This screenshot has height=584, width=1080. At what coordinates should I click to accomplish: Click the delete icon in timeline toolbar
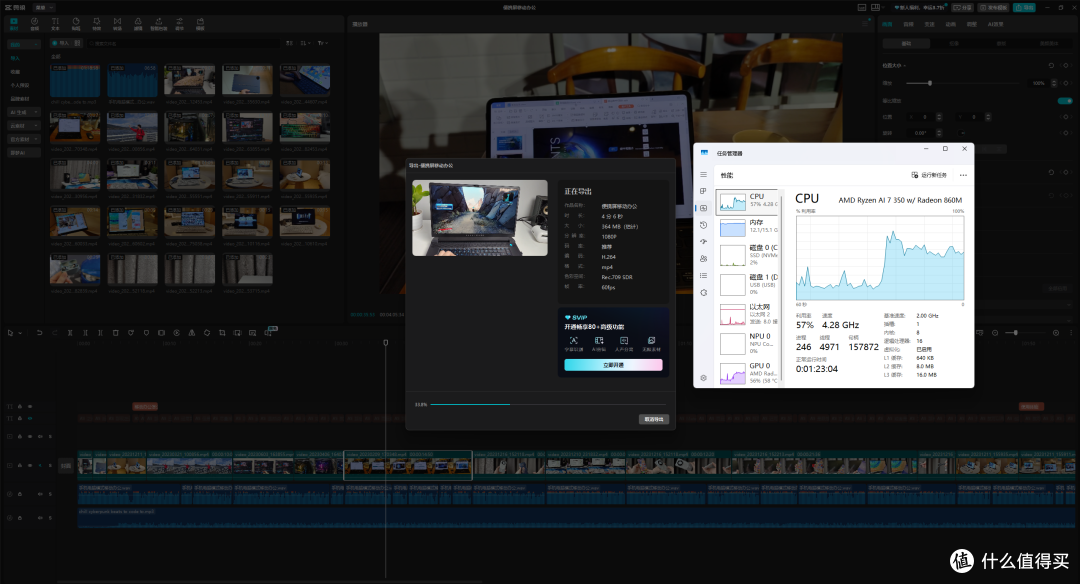115,333
